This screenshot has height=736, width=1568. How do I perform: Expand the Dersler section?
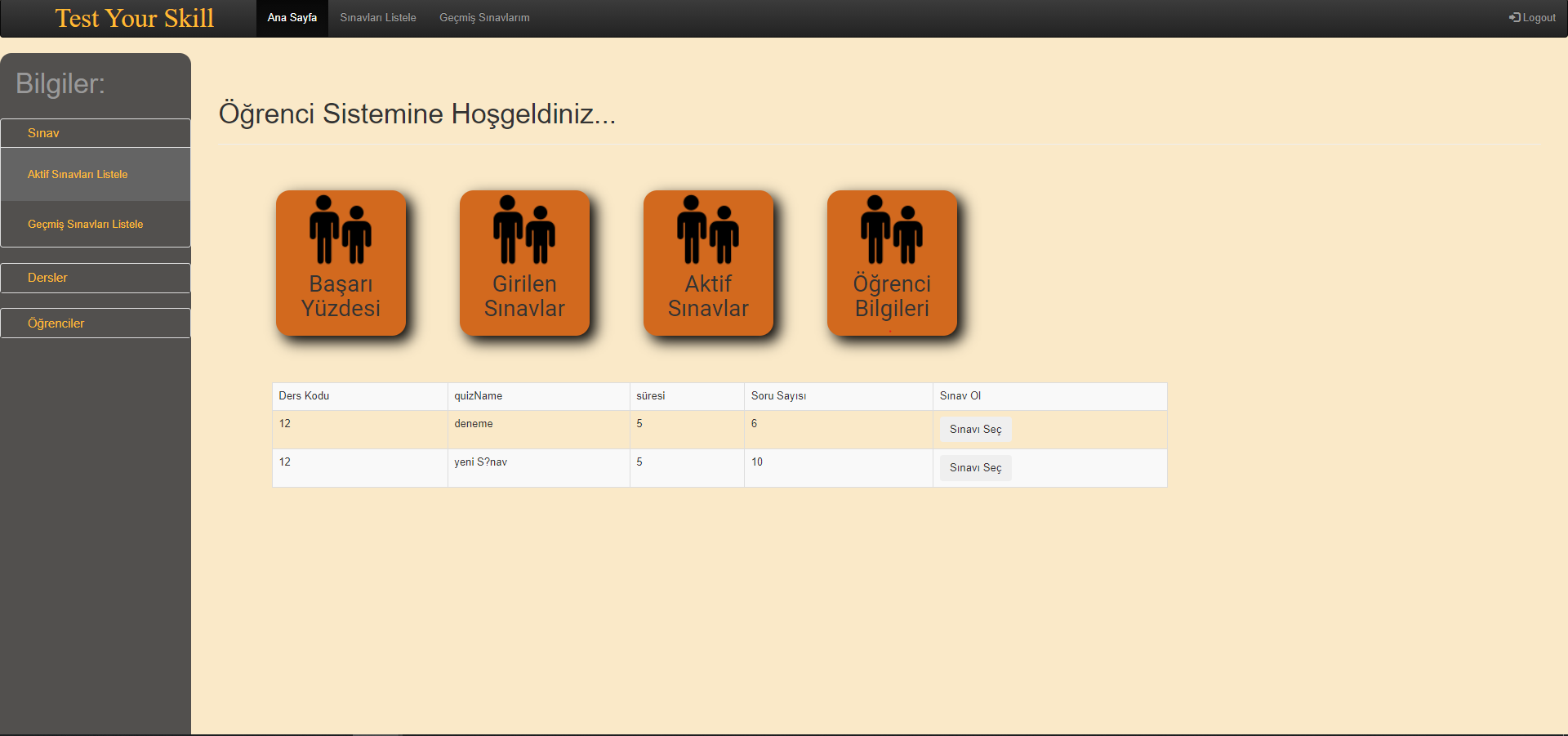coord(95,277)
